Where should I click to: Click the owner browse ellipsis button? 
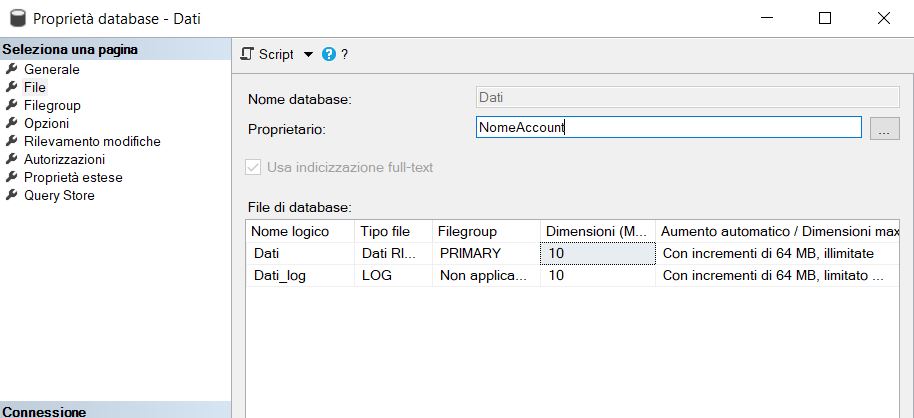pos(884,128)
